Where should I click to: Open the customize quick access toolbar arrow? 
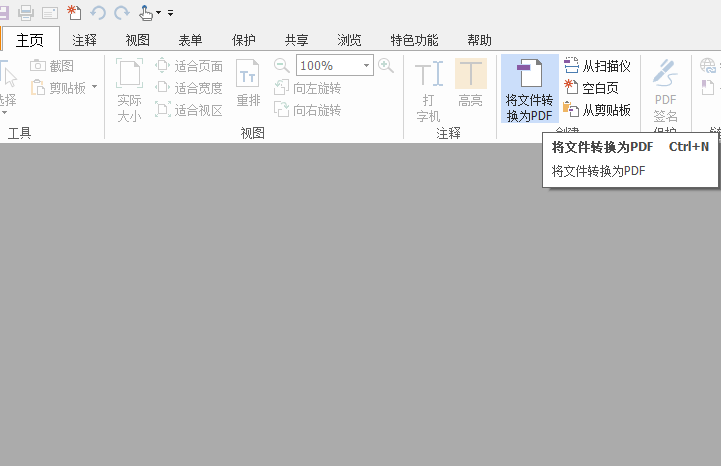171,13
